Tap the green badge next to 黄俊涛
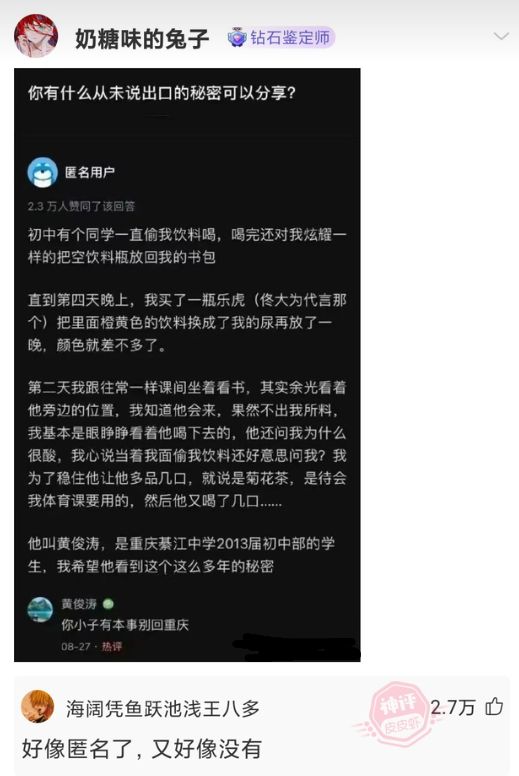 tap(108, 604)
